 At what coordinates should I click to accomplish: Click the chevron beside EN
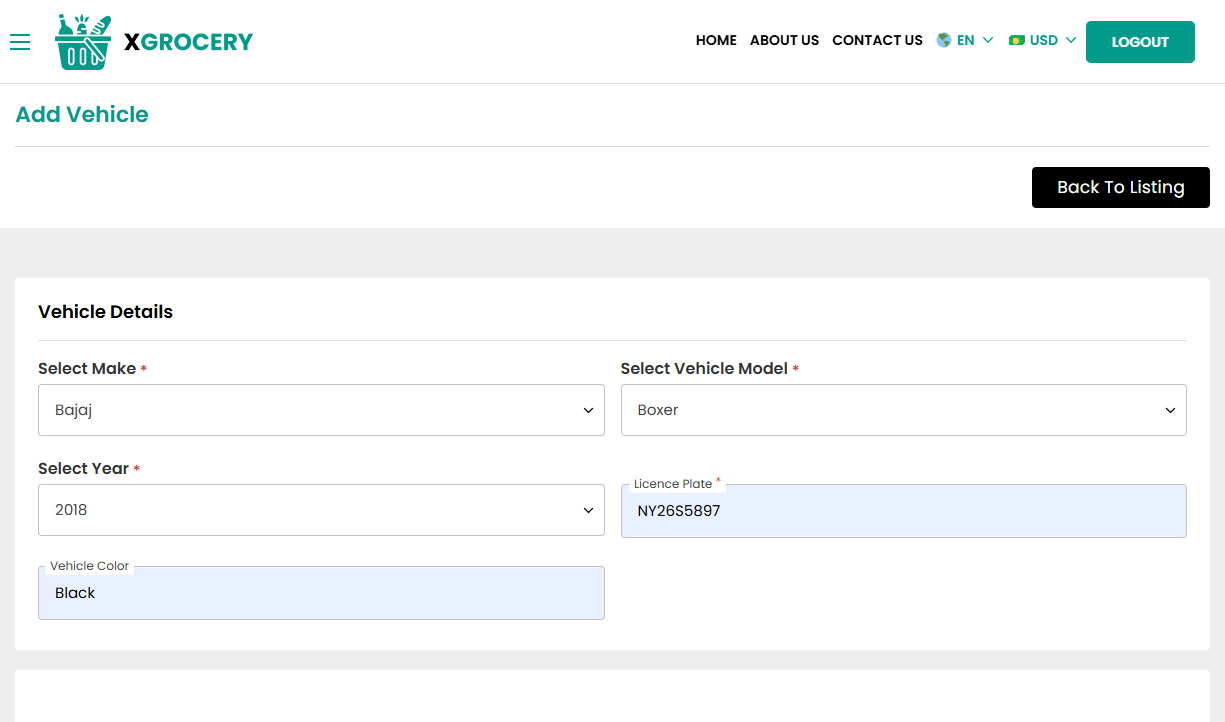click(988, 41)
